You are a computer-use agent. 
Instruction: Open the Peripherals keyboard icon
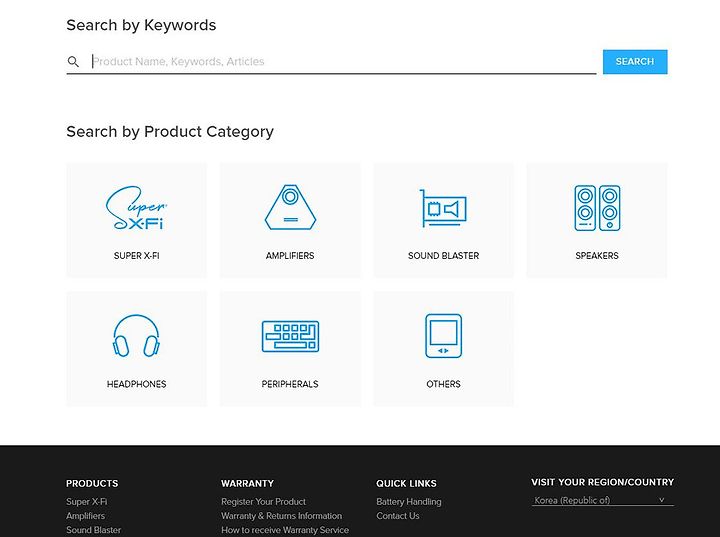tap(290, 336)
